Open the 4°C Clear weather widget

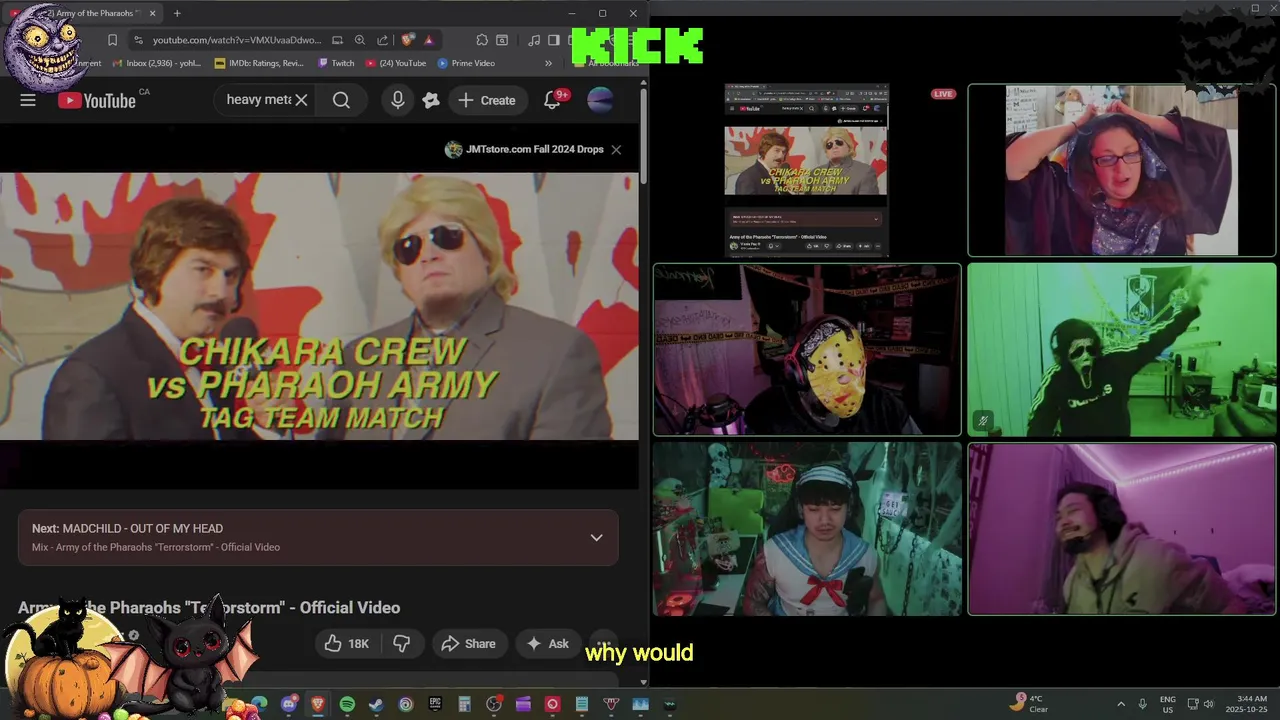(x=1030, y=704)
